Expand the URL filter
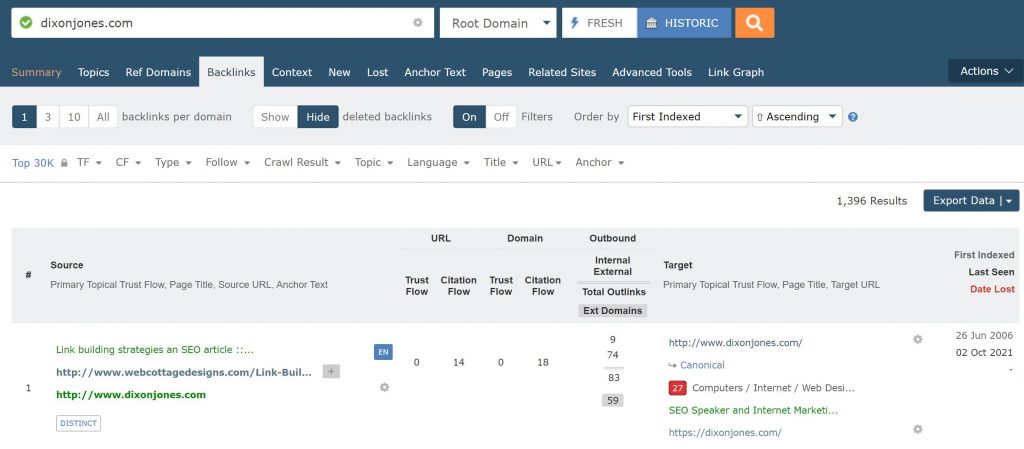This screenshot has width=1024, height=449. click(547, 163)
